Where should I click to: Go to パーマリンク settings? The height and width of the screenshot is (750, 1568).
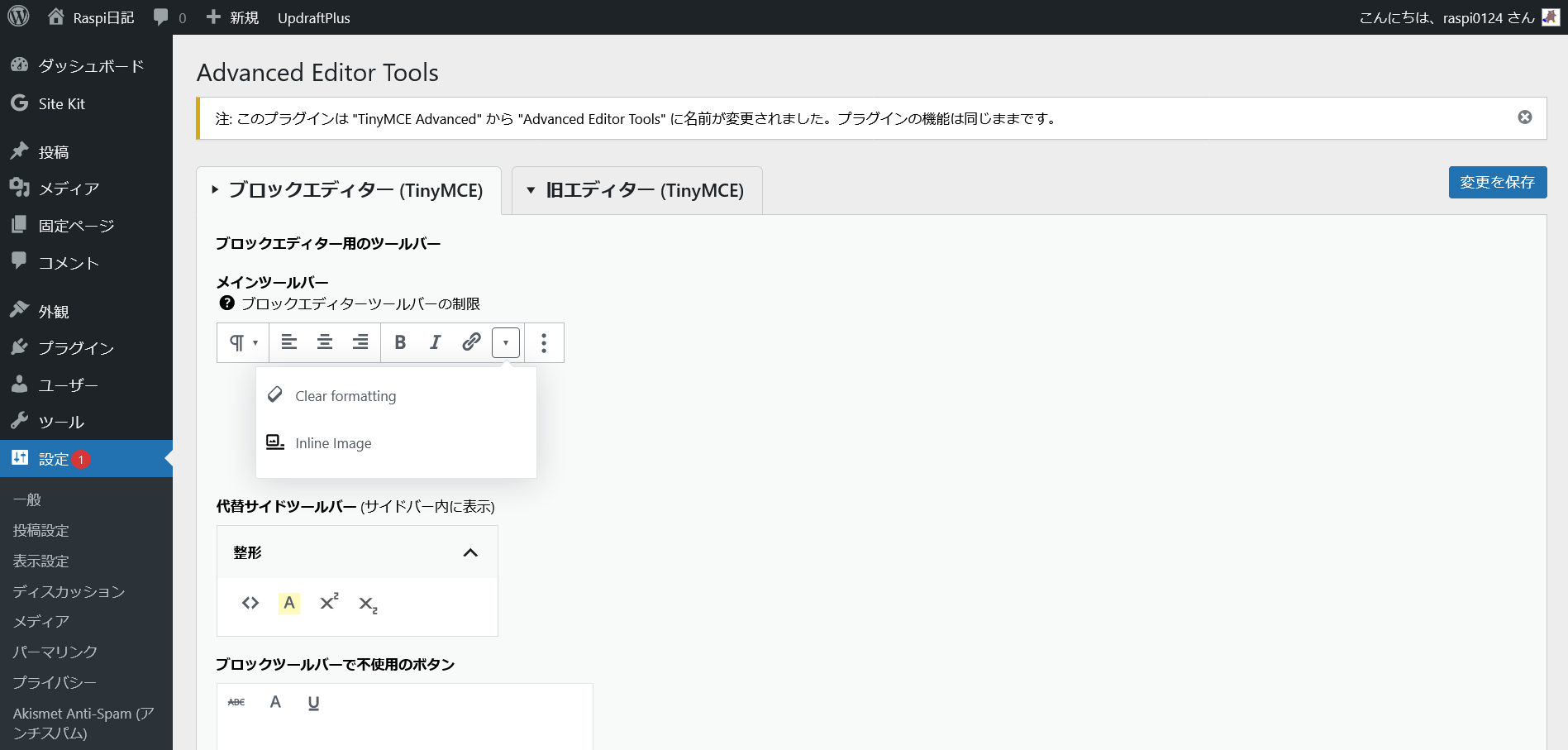pyautogui.click(x=55, y=652)
